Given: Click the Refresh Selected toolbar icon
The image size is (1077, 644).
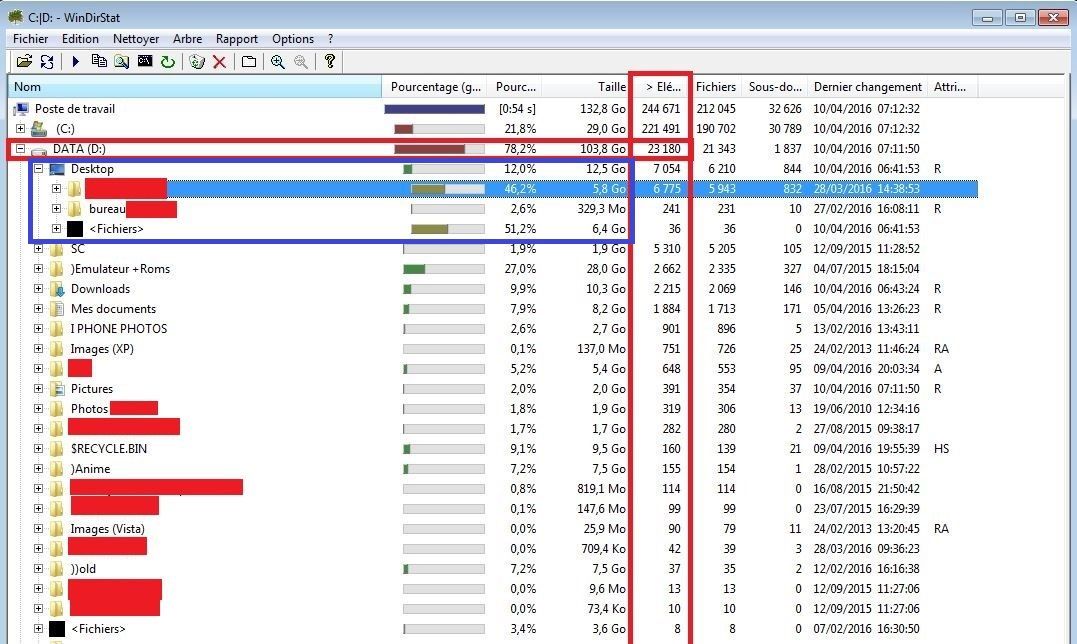Looking at the screenshot, I should point(165,61).
